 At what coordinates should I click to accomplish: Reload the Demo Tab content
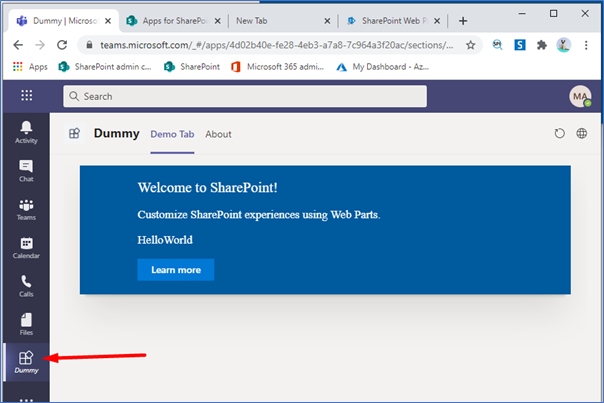(559, 133)
